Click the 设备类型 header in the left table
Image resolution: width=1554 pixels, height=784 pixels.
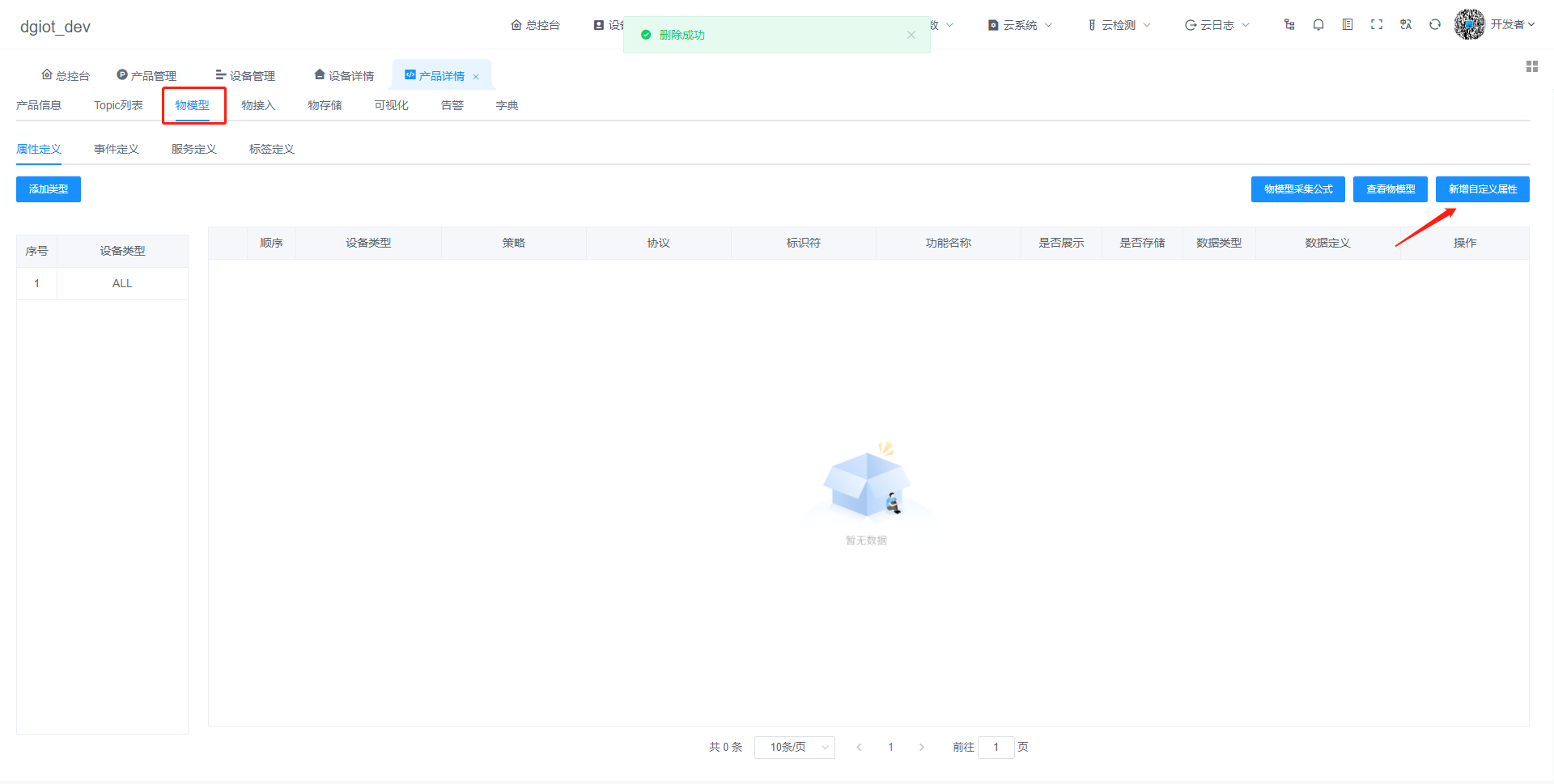pos(122,251)
